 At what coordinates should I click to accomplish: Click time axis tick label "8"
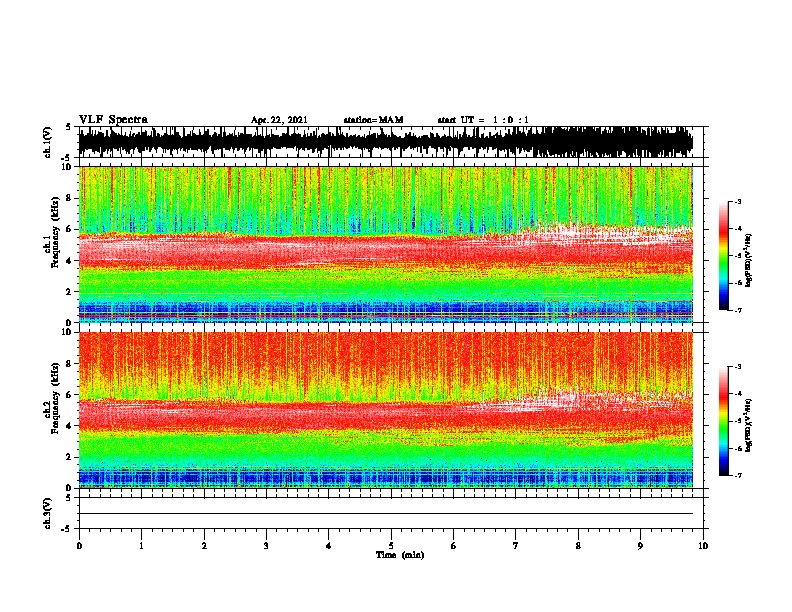pyautogui.click(x=578, y=545)
